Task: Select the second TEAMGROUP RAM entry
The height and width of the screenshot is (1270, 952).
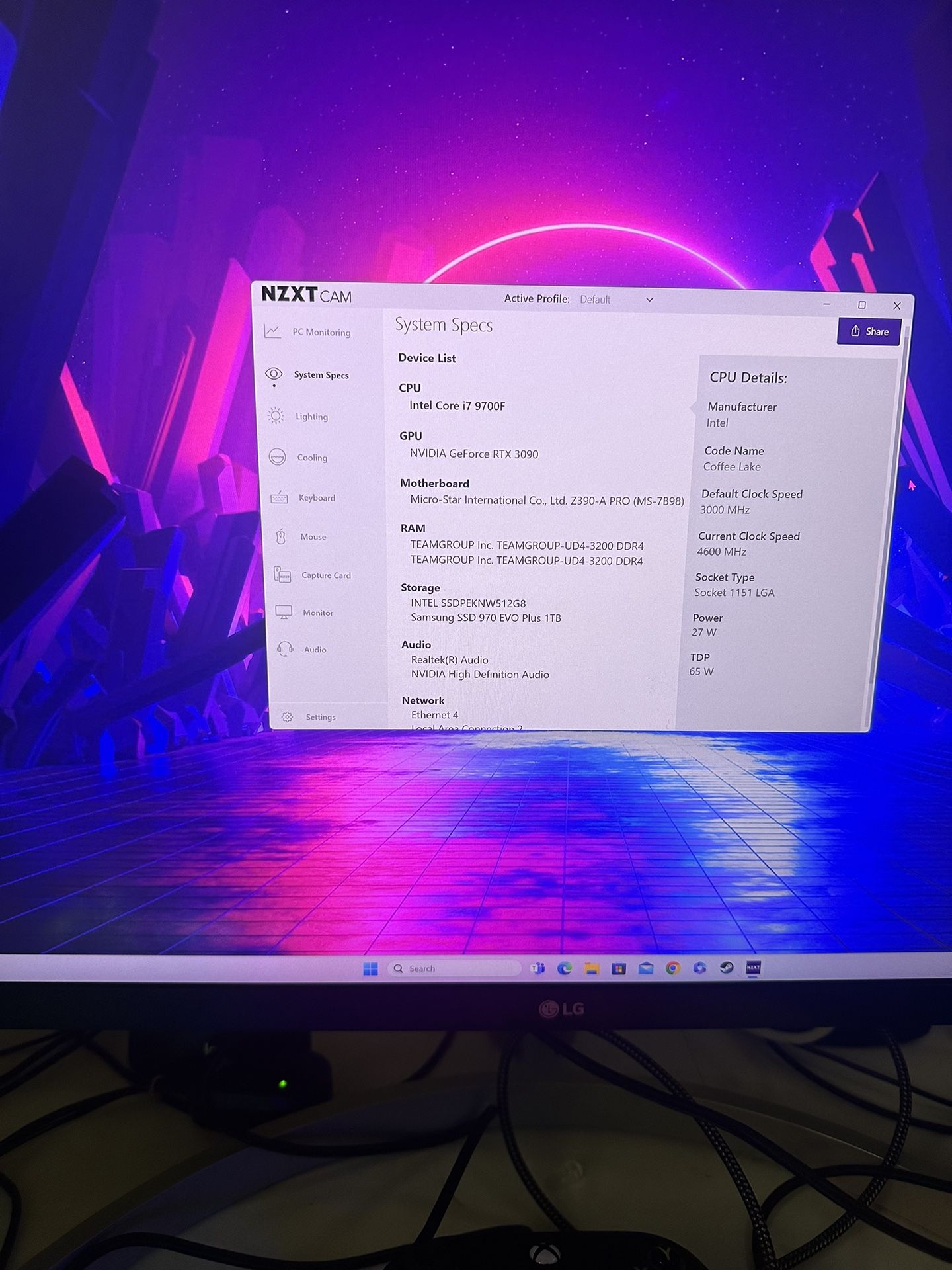Action: point(526,561)
